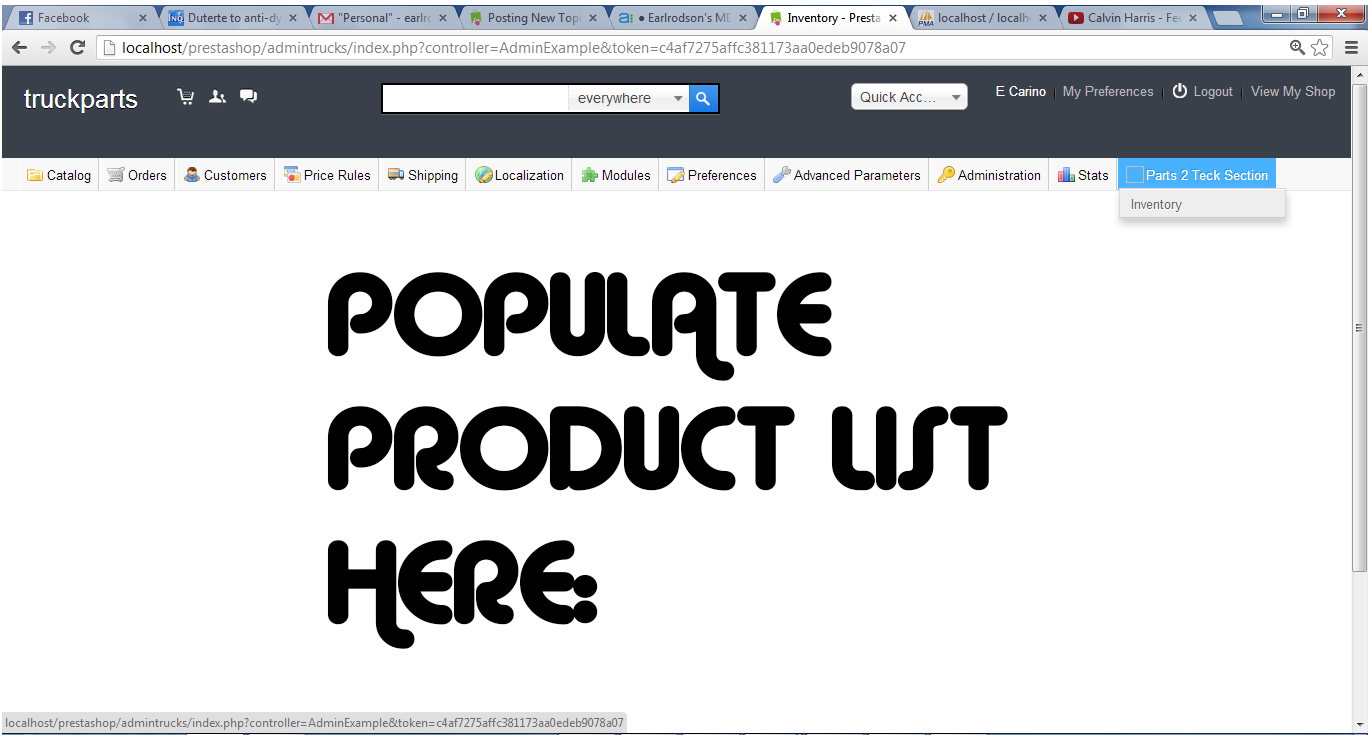The image size is (1370, 735).
Task: Click the truckparts shop name
Action: pyautogui.click(x=81, y=99)
